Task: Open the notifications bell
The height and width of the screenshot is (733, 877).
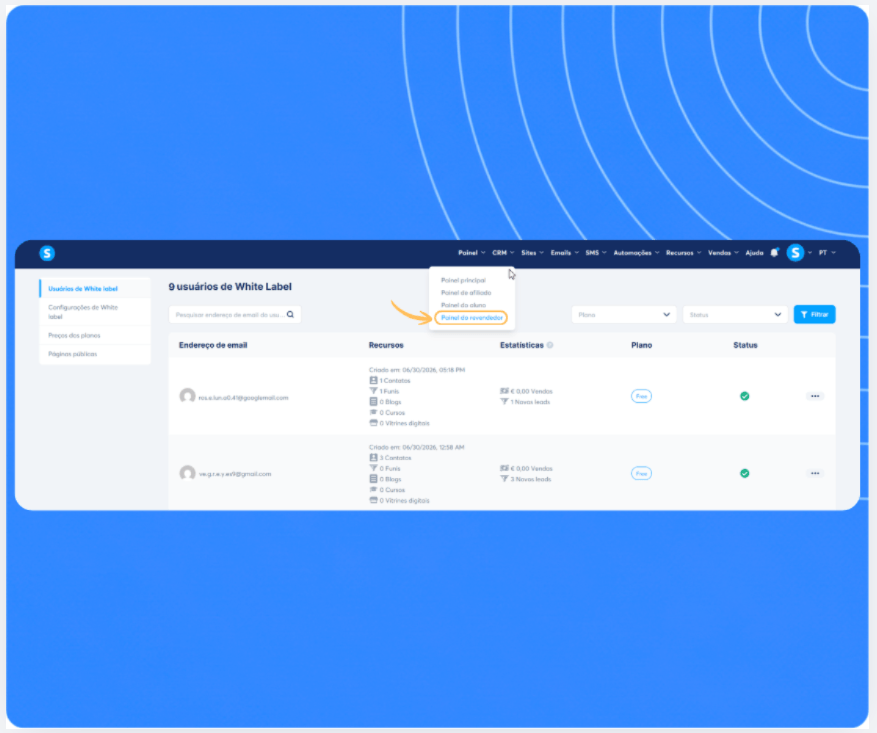Action: 774,253
